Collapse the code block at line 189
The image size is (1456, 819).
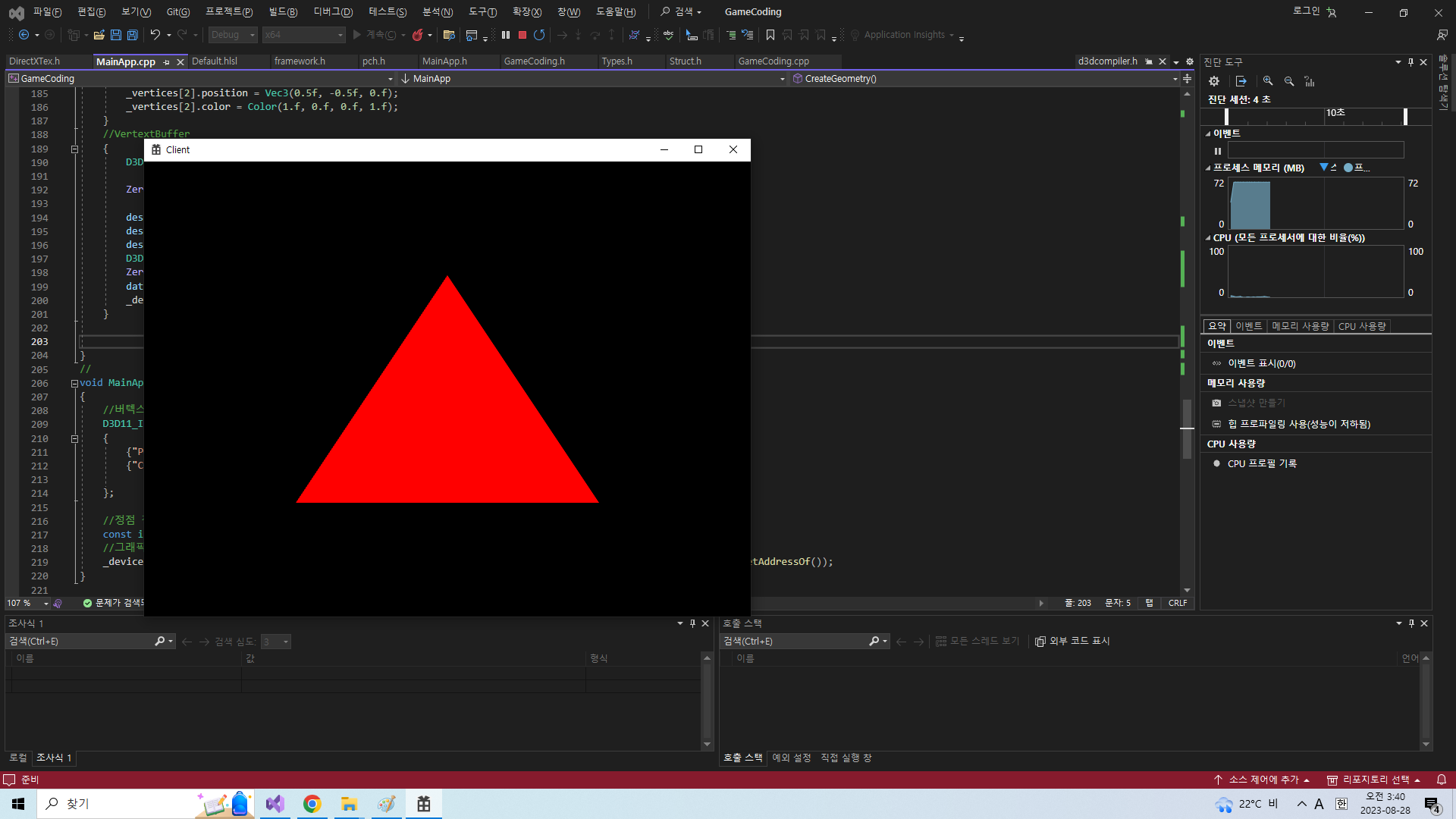tap(74, 149)
